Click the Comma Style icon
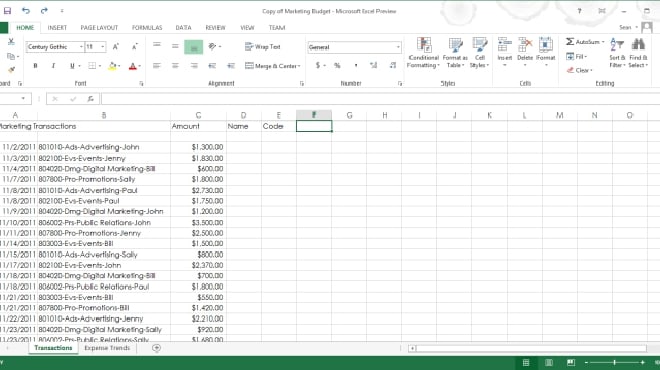This screenshot has width=660, height=370. click(x=356, y=65)
